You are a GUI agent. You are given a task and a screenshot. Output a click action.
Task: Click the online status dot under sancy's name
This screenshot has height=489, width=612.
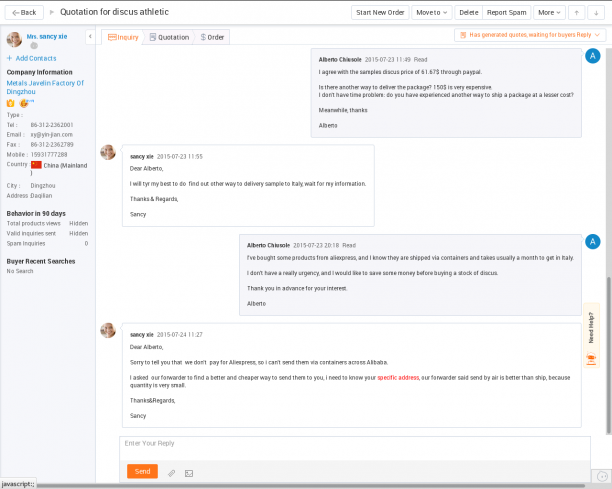tap(34, 46)
